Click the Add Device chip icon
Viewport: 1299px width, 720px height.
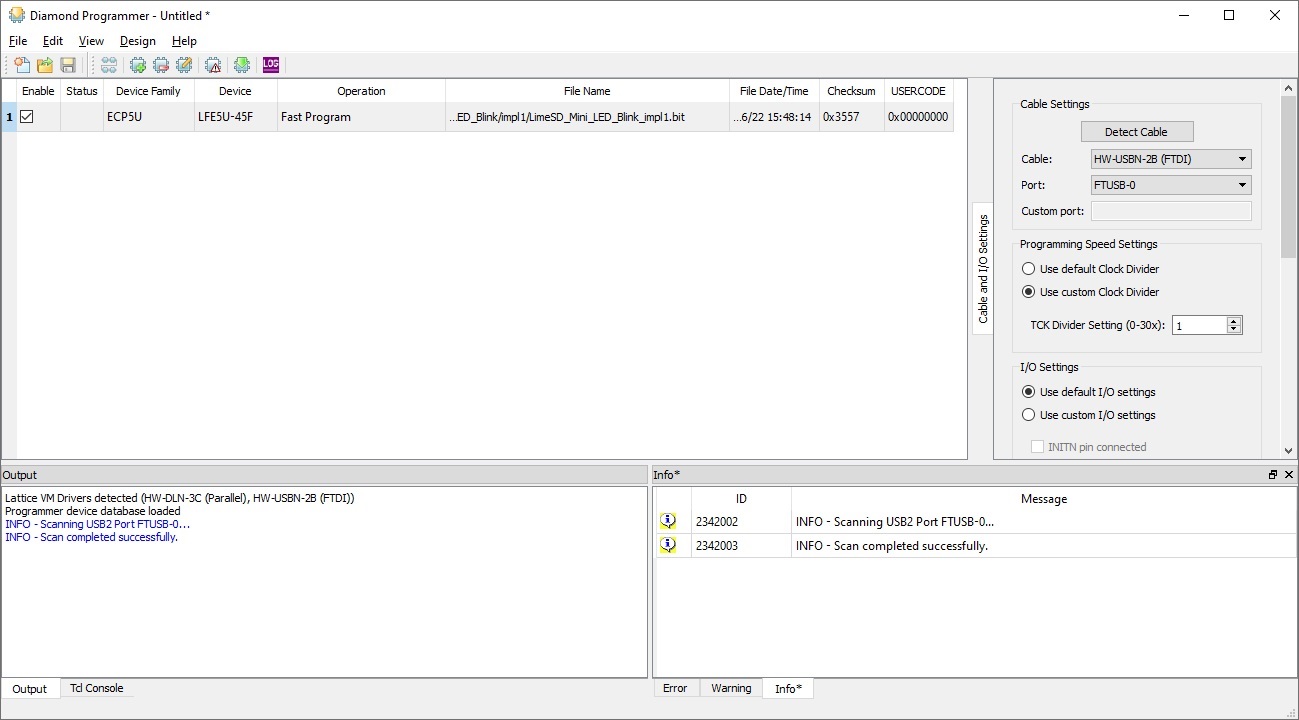coord(138,65)
